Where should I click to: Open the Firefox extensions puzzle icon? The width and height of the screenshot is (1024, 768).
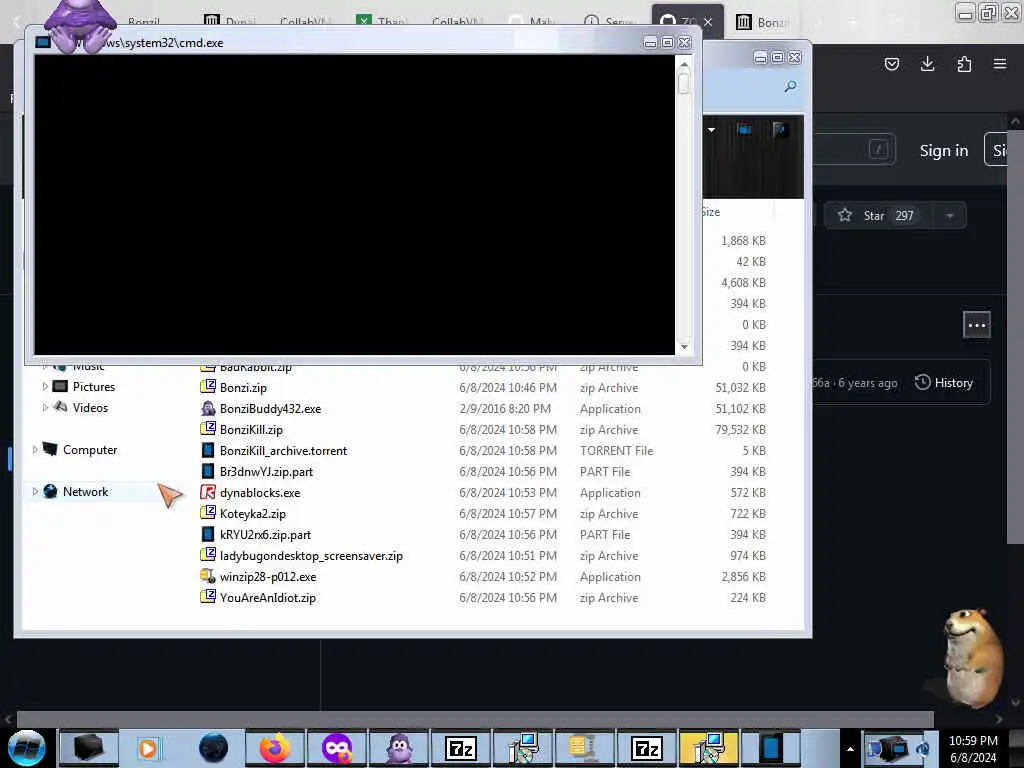point(964,64)
